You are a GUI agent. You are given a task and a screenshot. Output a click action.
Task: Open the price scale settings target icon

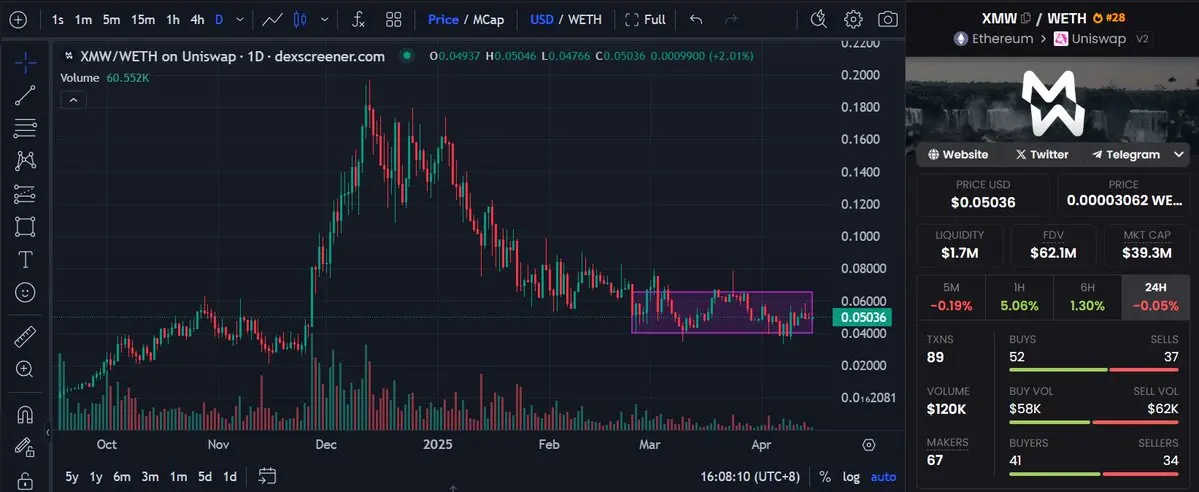pos(869,445)
